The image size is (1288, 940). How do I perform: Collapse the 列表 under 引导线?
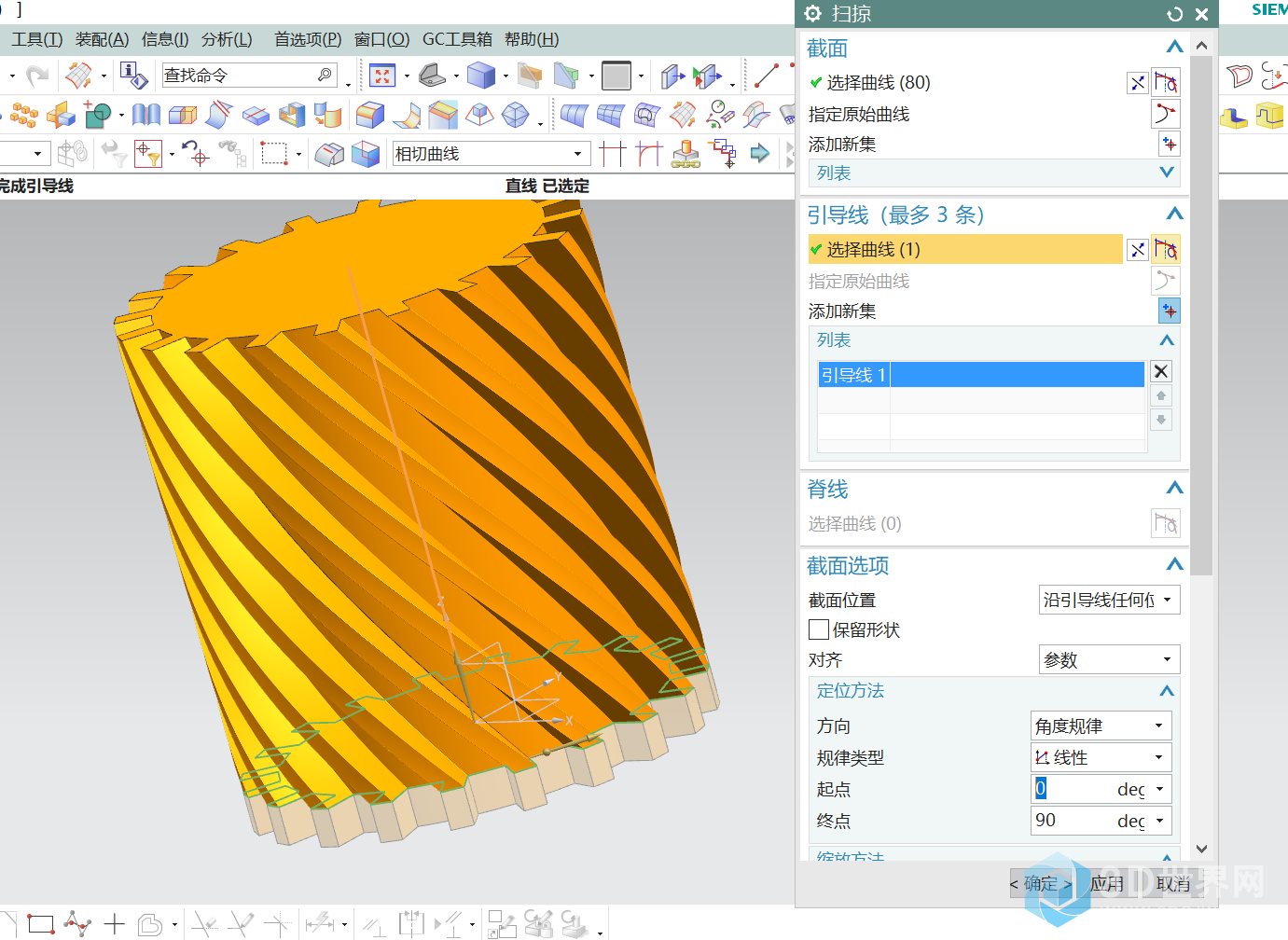(1166, 340)
